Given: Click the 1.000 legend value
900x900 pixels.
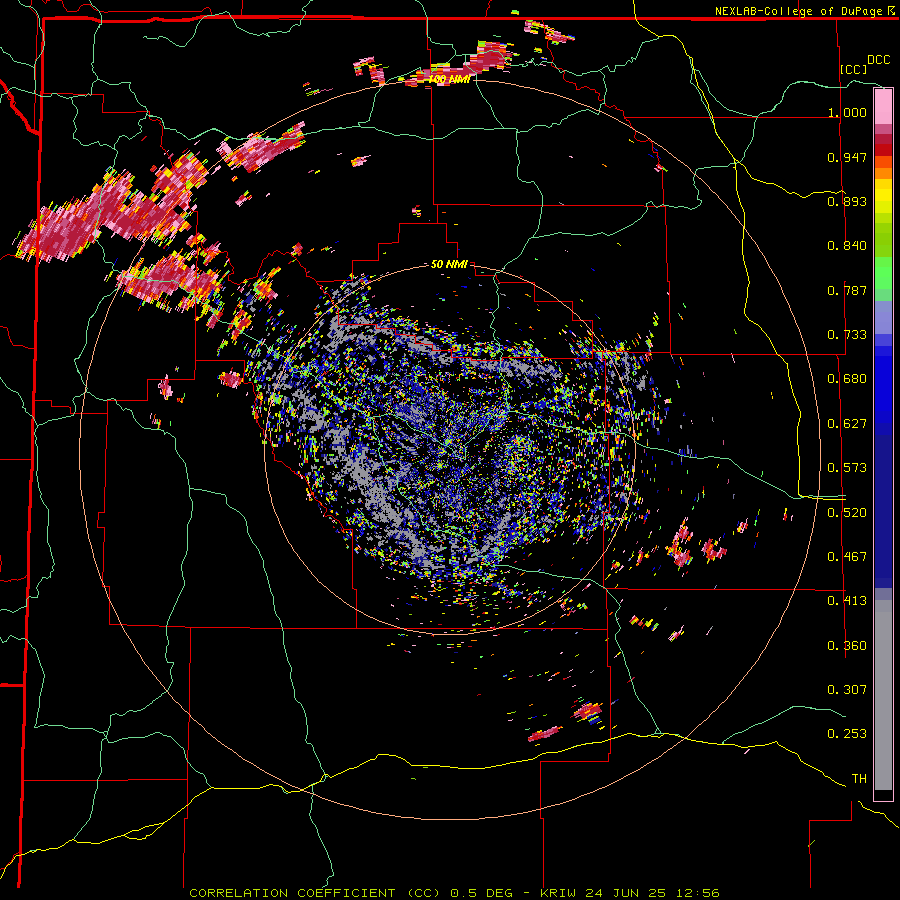Looking at the screenshot, I should pos(847,112).
